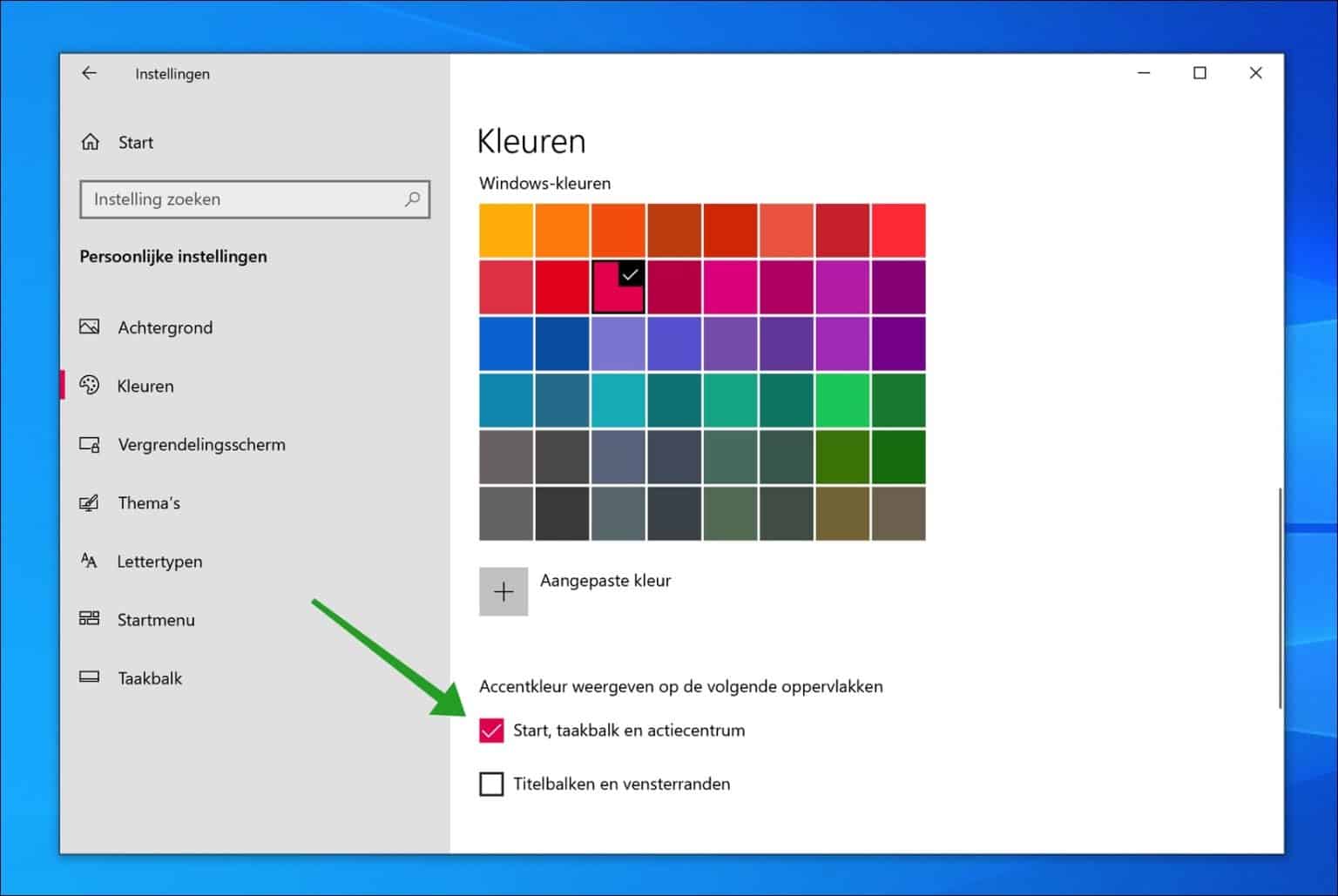Click the plus icon for custom color
This screenshot has height=896, width=1338.
[x=503, y=592]
